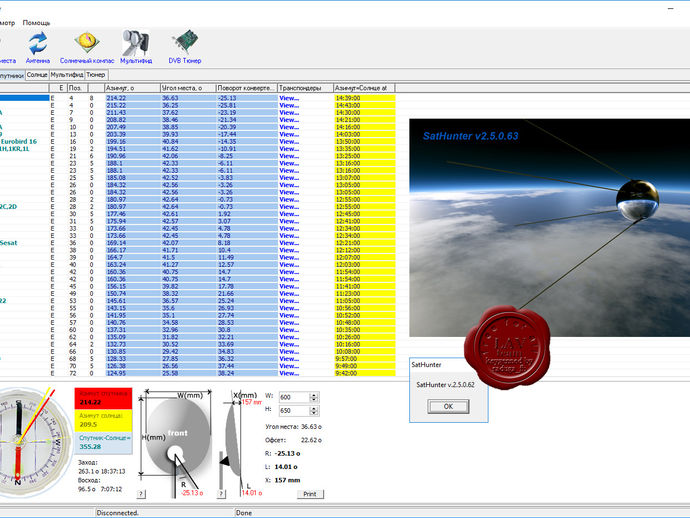
Task: Click the Print button
Action: pos(310,494)
